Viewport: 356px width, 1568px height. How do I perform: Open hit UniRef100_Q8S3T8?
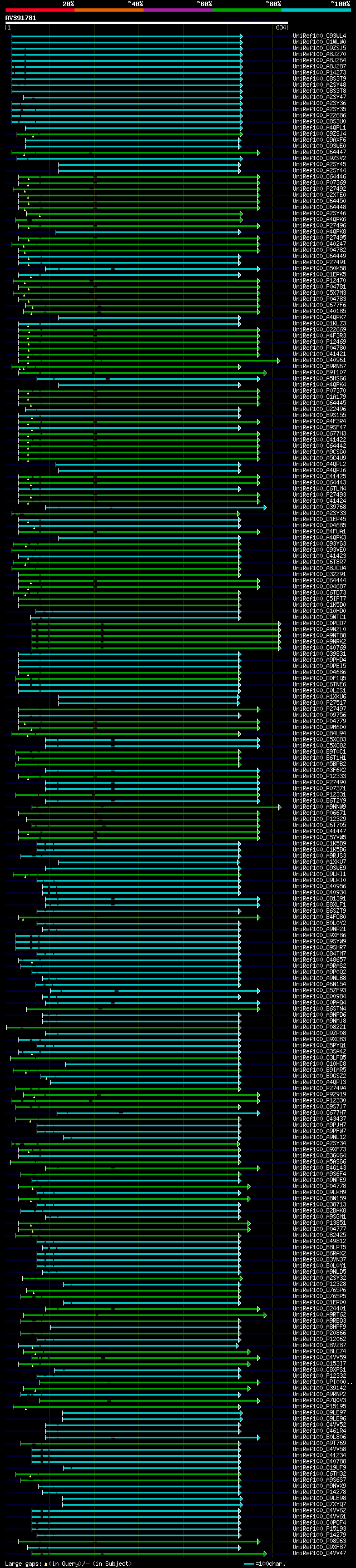(x=319, y=91)
